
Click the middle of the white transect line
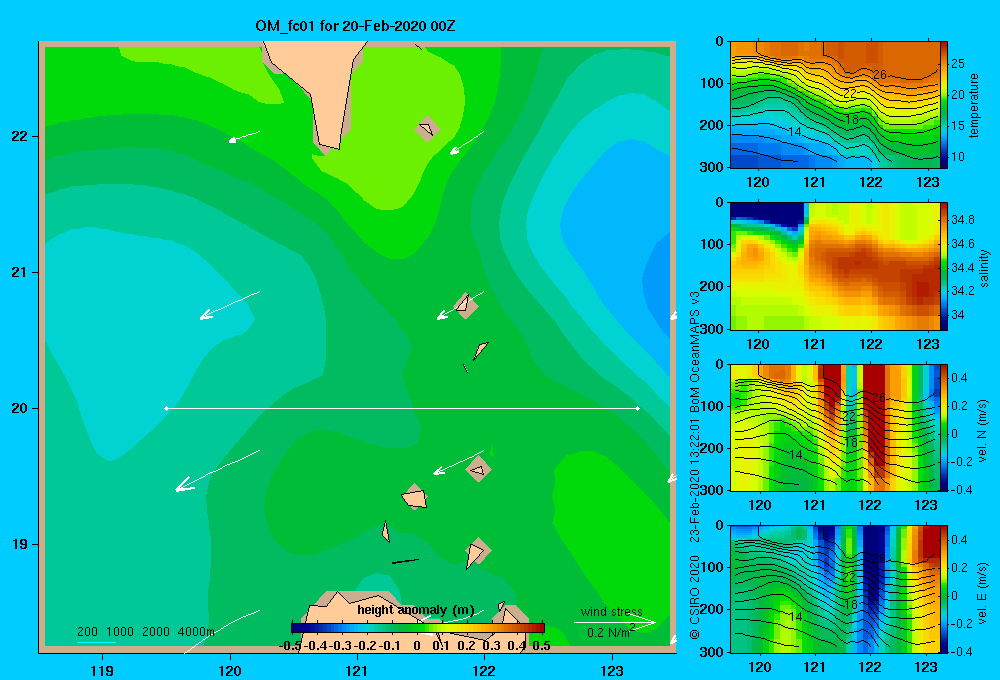pos(402,408)
